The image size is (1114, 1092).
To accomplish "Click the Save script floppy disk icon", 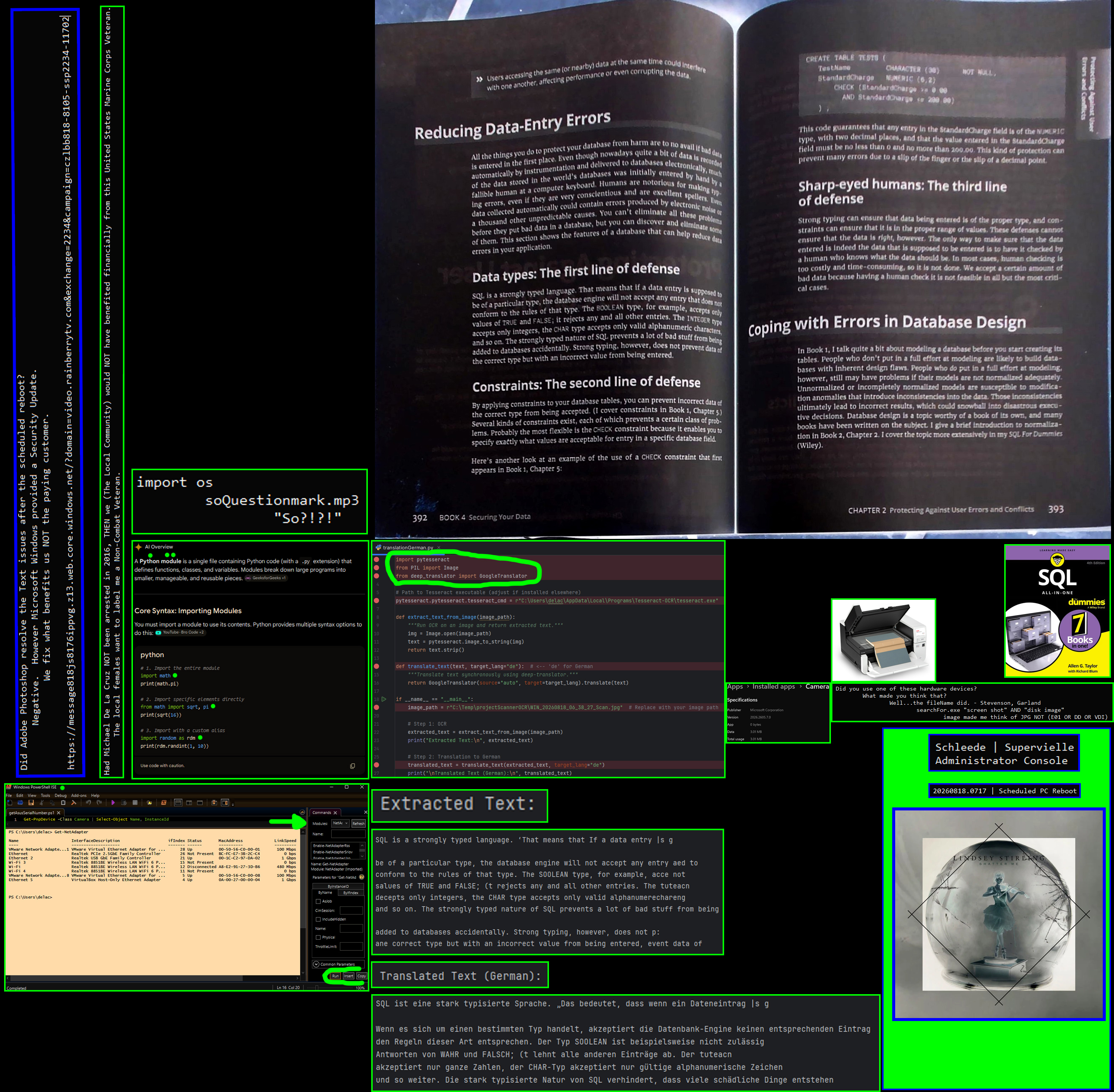I will 31,803.
